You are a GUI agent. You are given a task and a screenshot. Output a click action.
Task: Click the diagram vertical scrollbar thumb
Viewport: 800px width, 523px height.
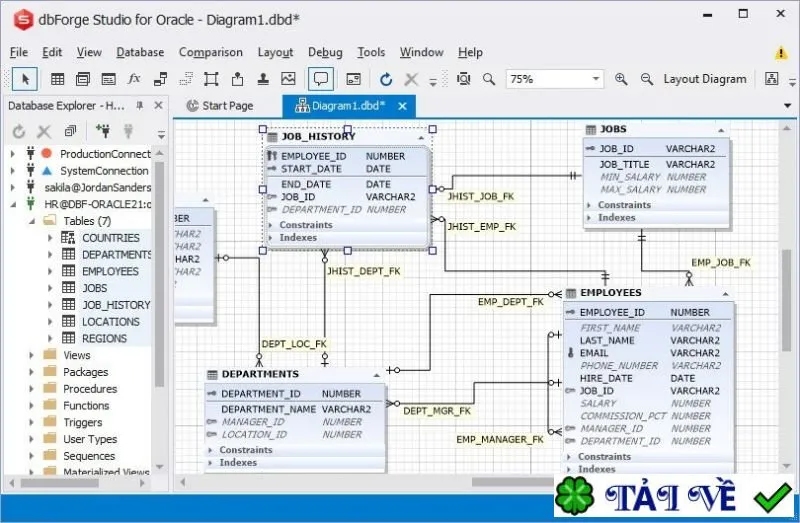click(786, 301)
